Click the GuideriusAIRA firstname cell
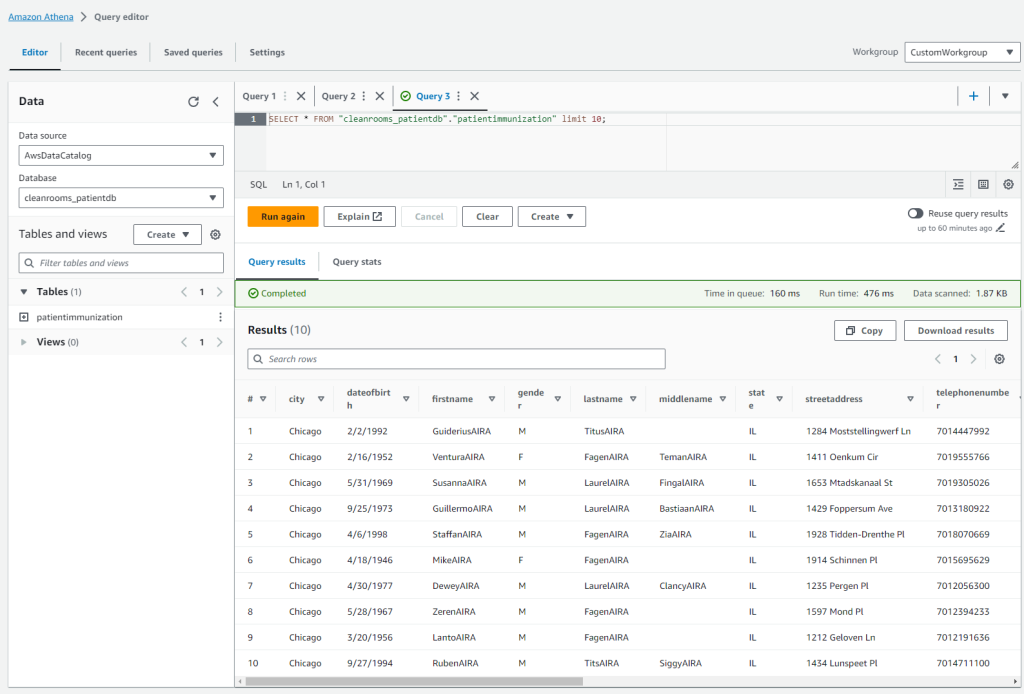 462,431
